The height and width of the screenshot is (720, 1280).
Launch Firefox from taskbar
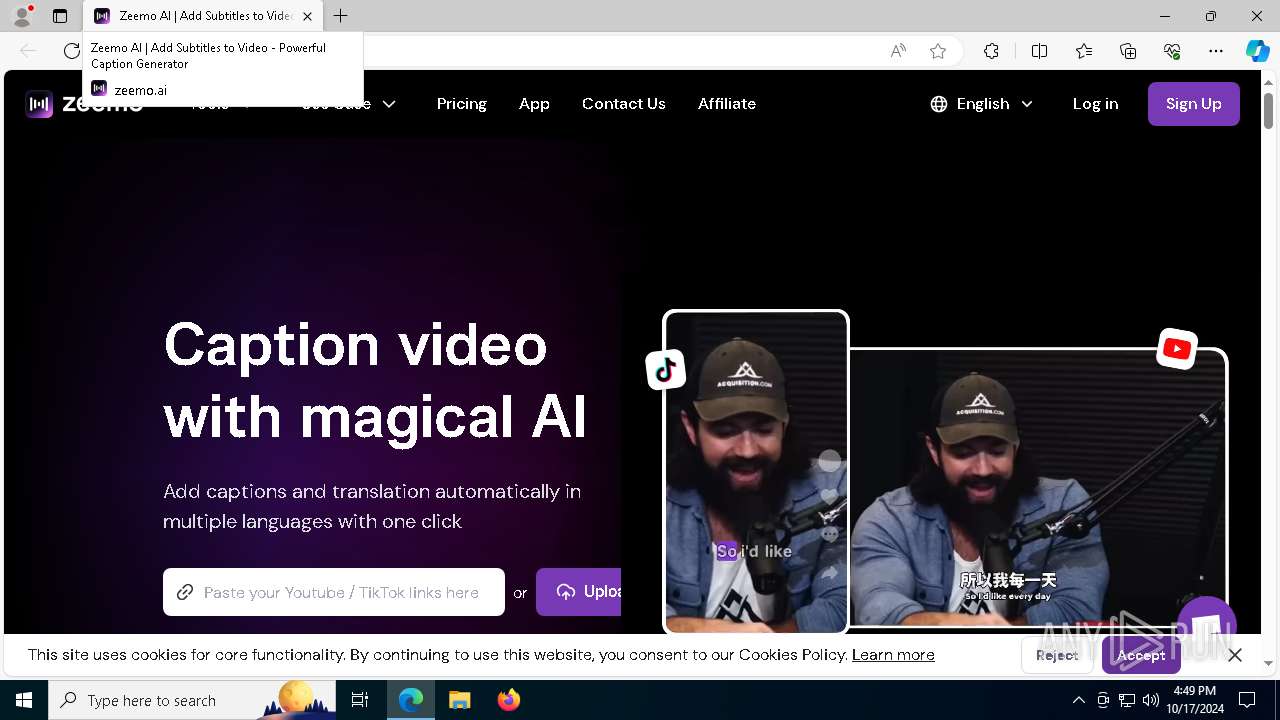click(x=508, y=700)
